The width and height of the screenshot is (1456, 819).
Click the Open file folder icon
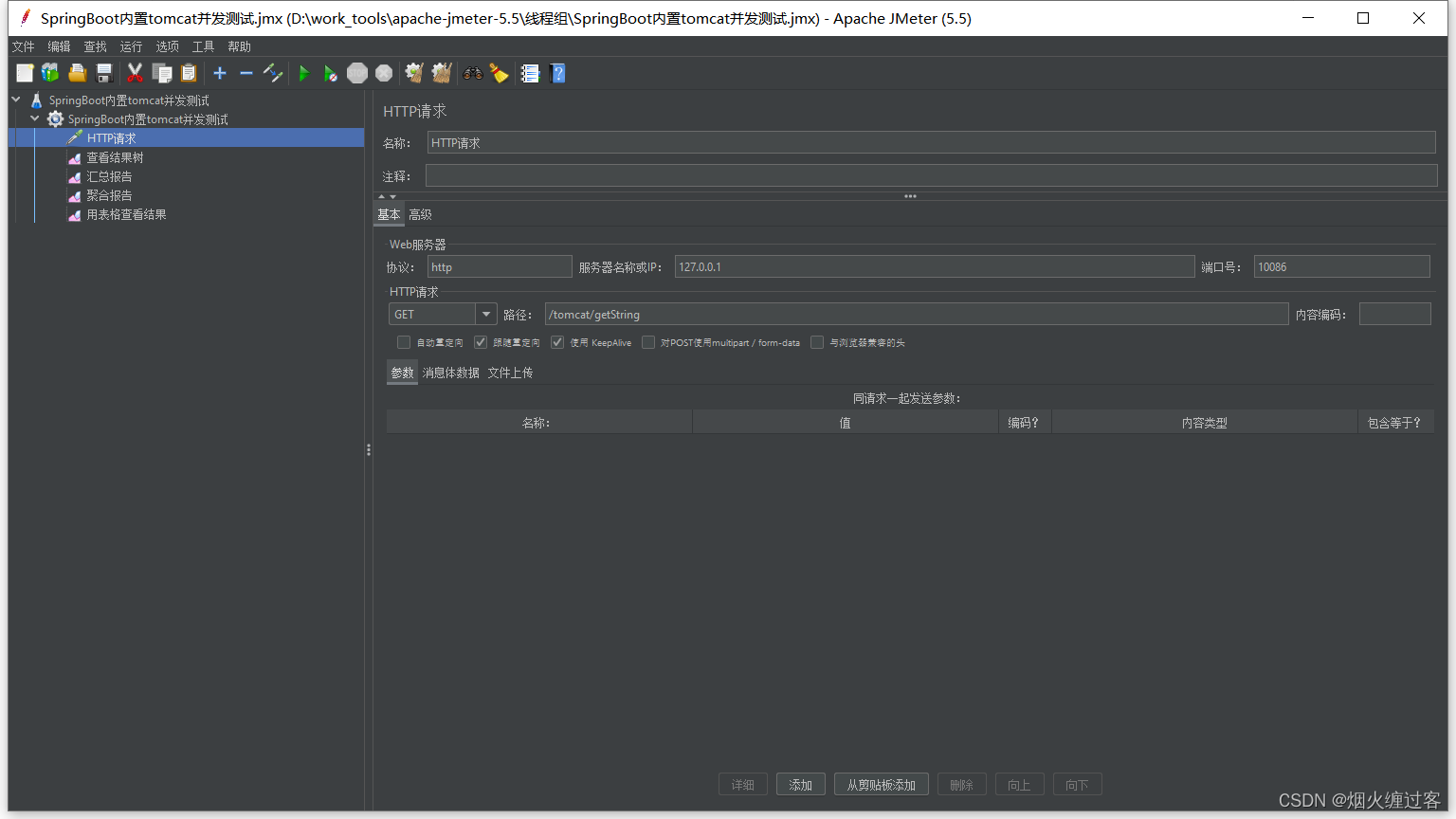[78, 73]
